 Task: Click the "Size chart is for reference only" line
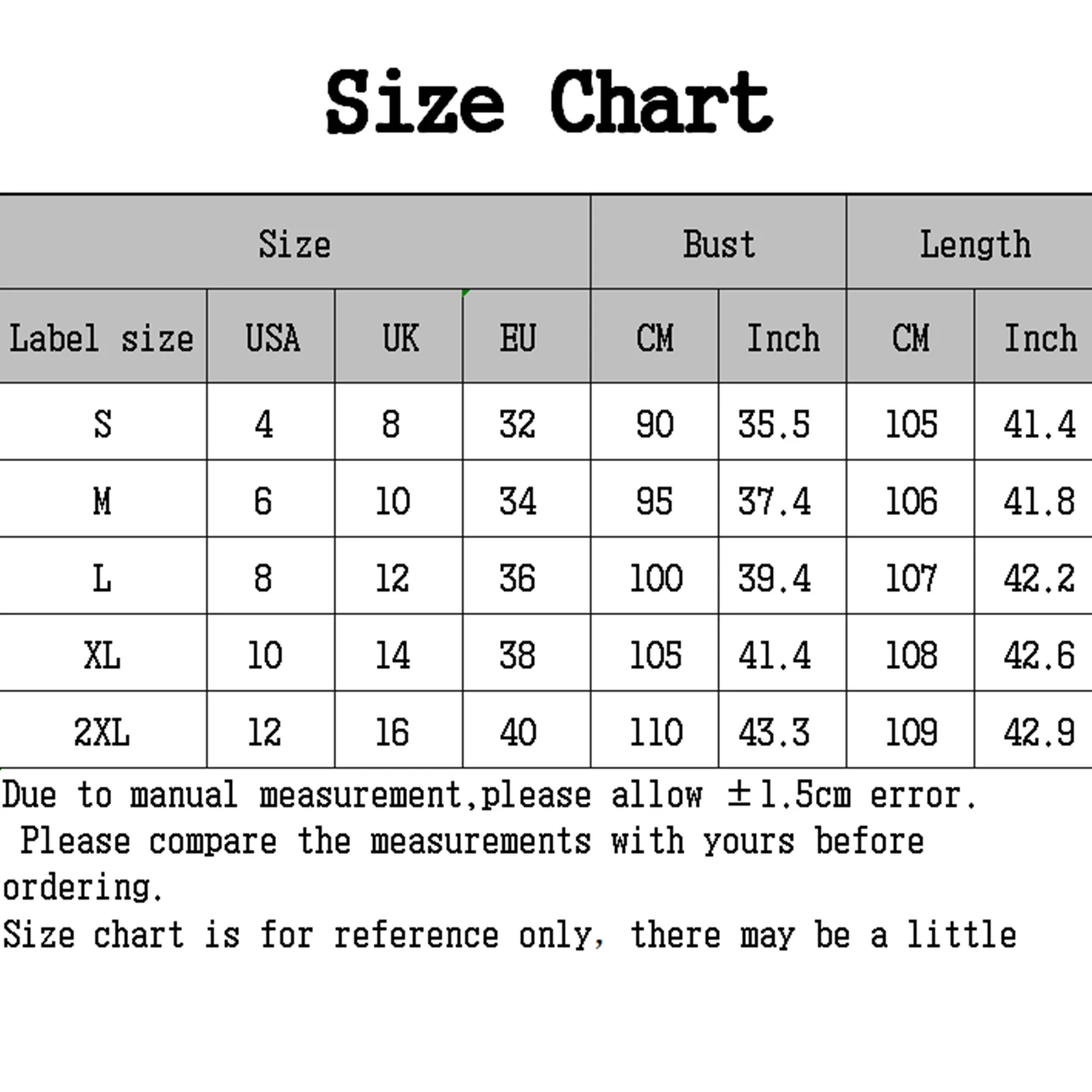509,934
